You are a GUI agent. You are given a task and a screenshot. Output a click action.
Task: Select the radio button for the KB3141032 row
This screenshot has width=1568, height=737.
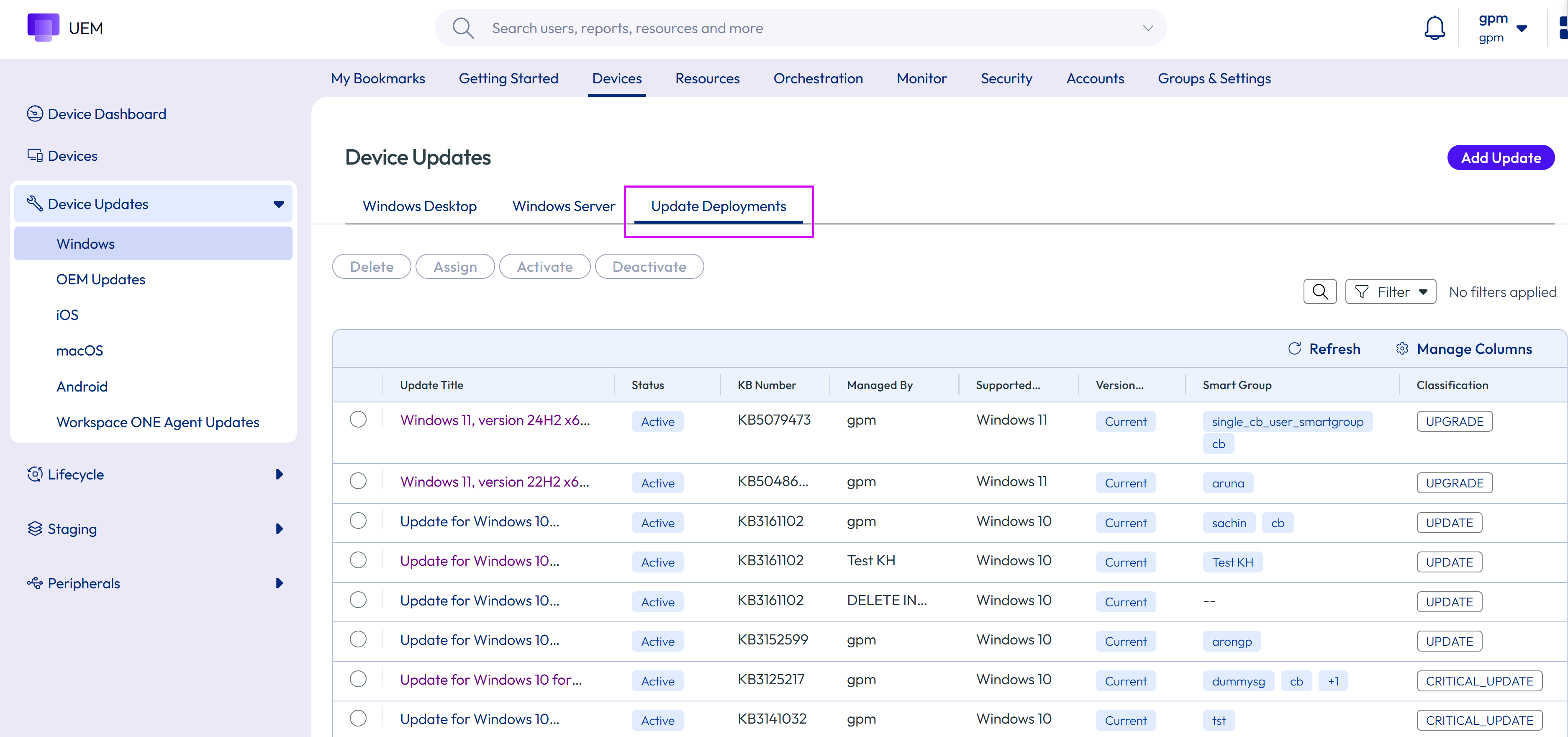pos(358,718)
